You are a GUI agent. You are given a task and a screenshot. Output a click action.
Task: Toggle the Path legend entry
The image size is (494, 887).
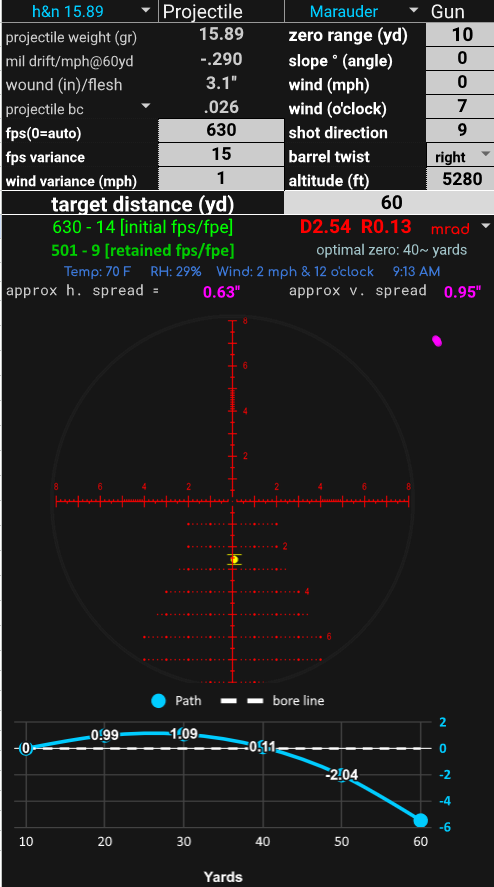tap(176, 701)
